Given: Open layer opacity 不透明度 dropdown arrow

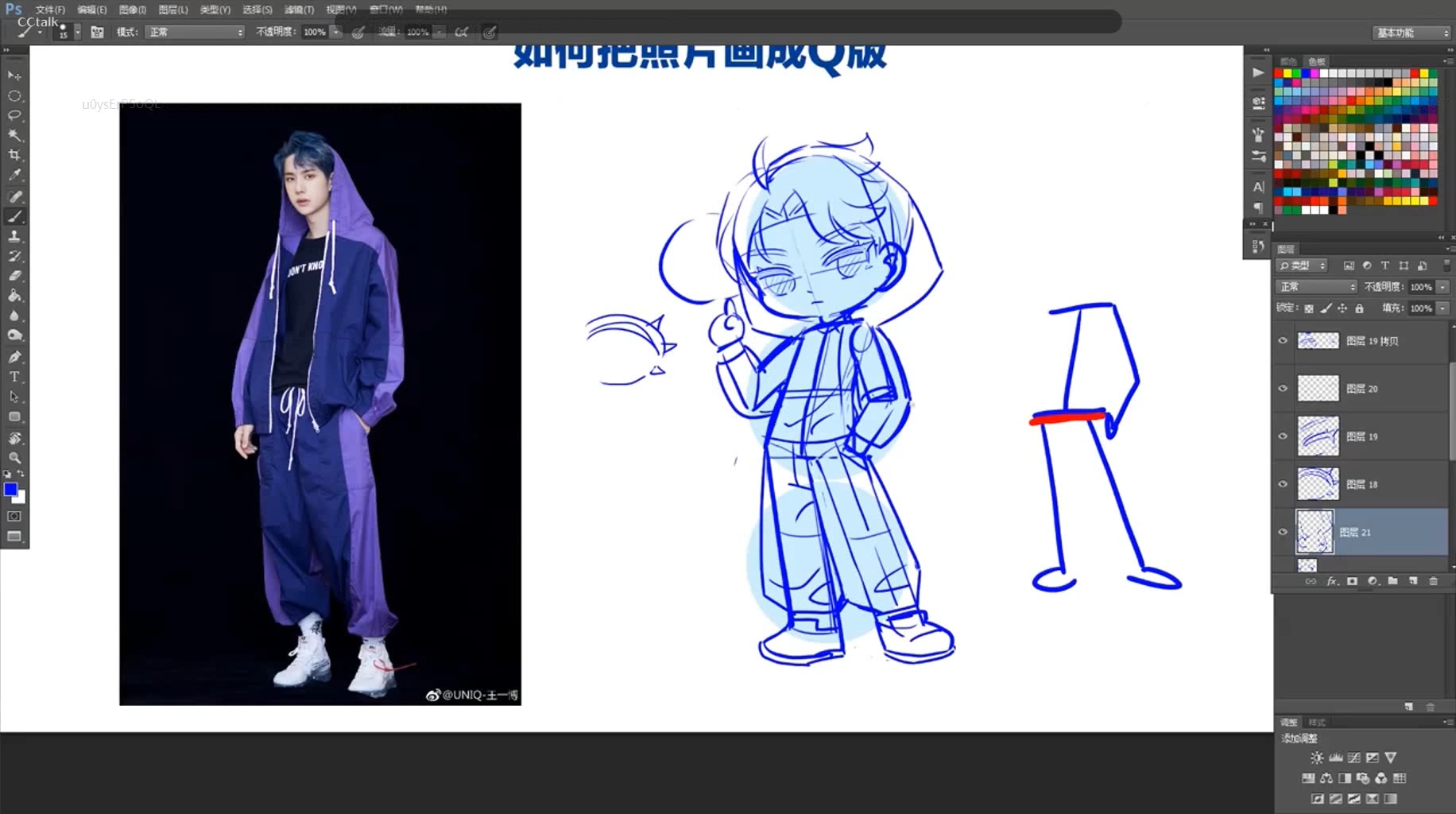Looking at the screenshot, I should click(x=1442, y=287).
